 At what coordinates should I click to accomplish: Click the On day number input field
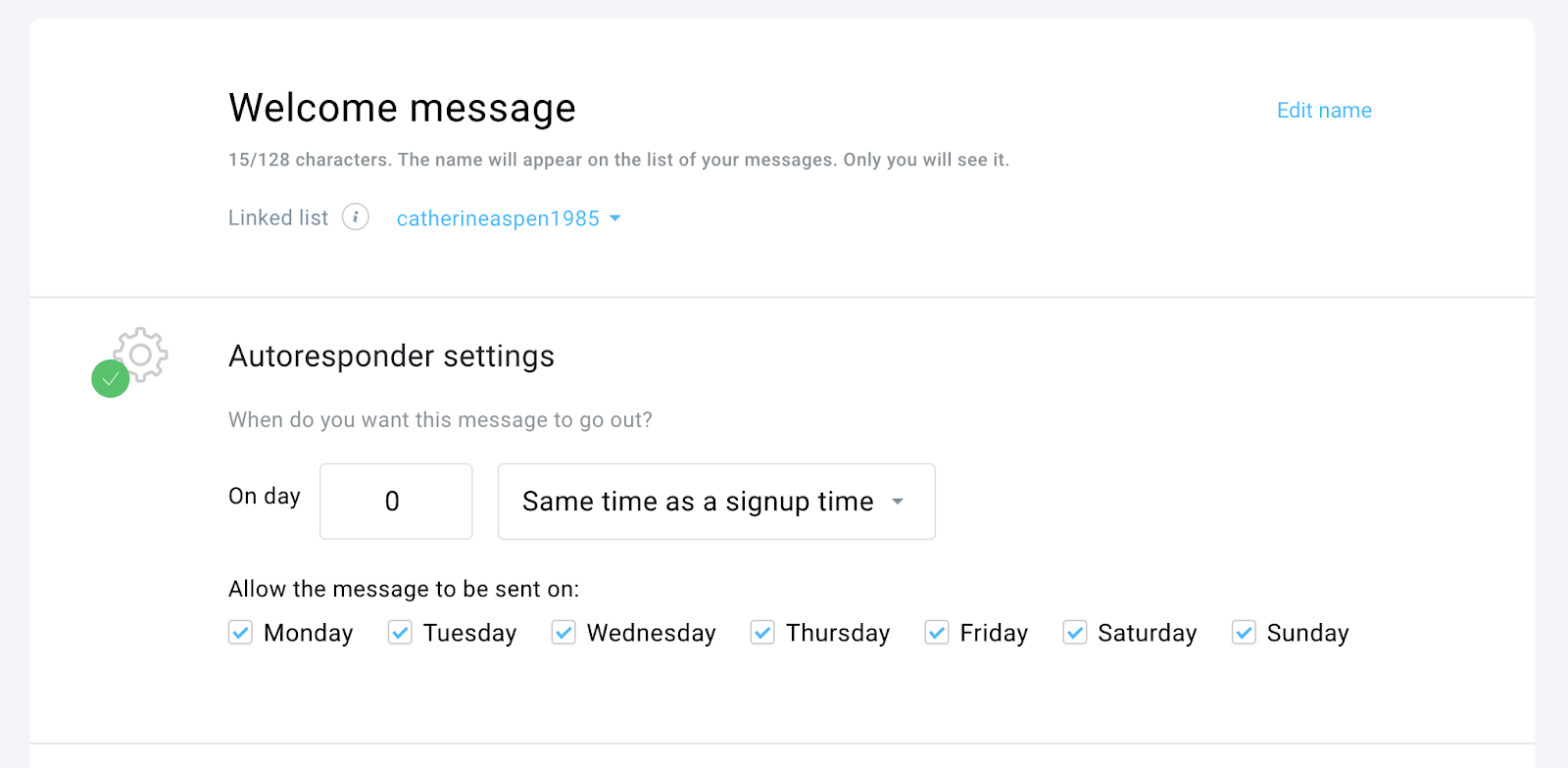pos(396,502)
